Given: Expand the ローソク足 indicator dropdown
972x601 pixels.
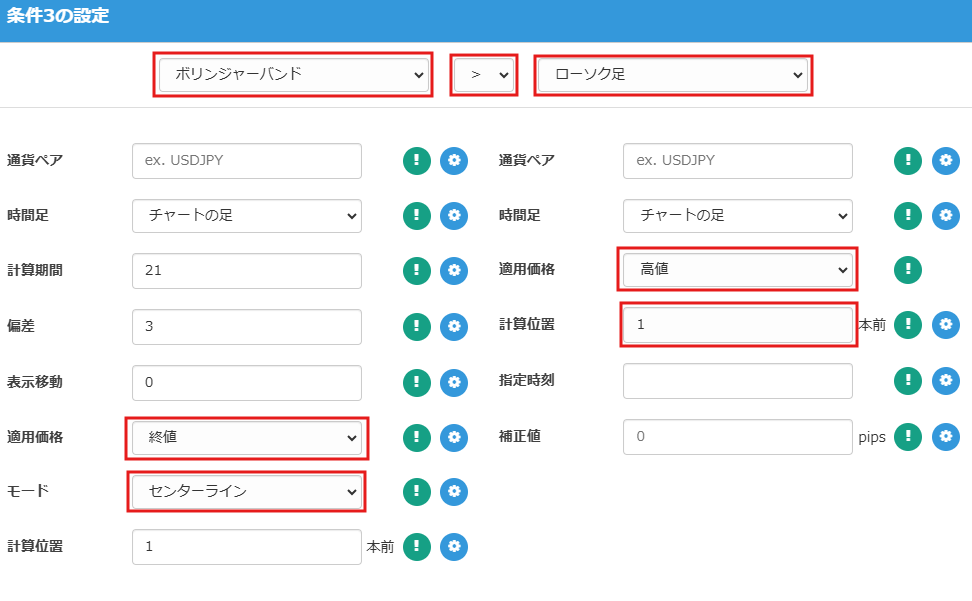Looking at the screenshot, I should coord(673,75).
